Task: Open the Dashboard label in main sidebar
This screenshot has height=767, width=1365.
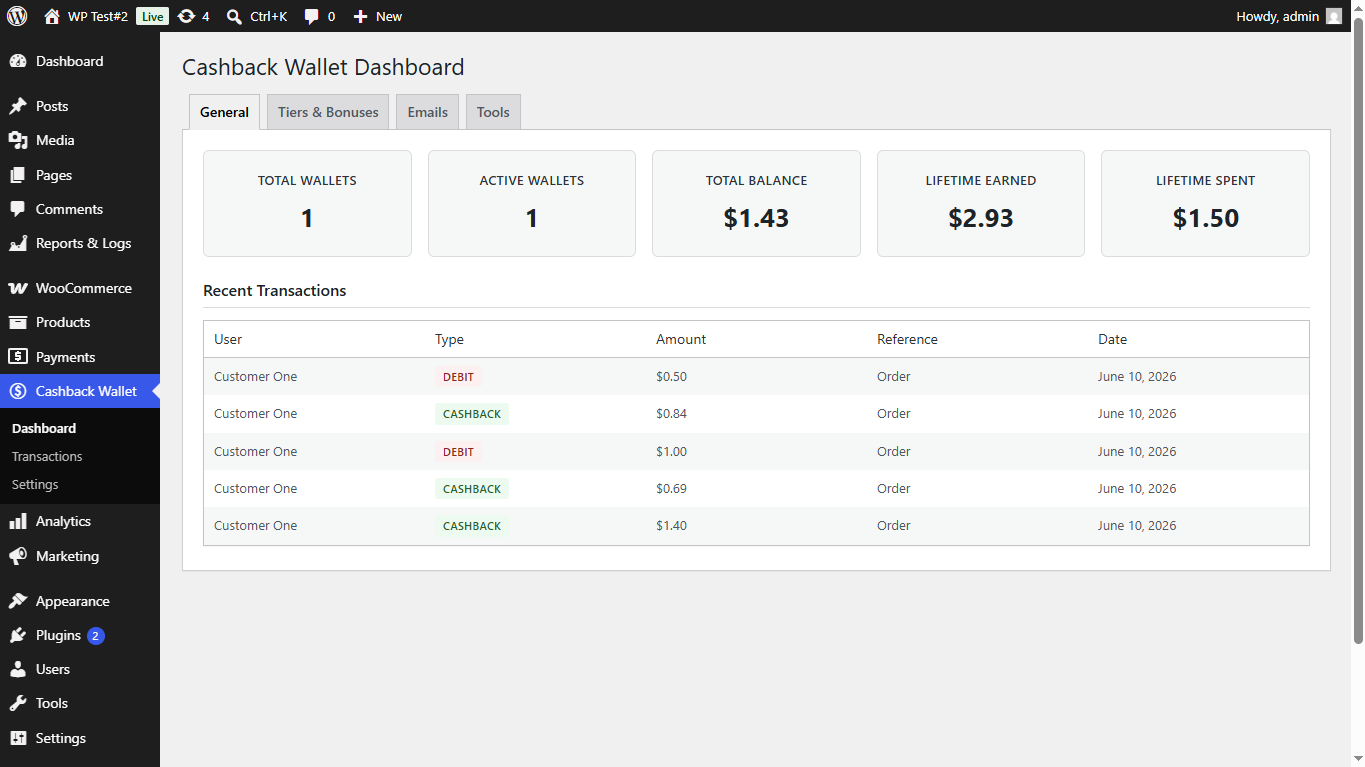Action: click(69, 61)
